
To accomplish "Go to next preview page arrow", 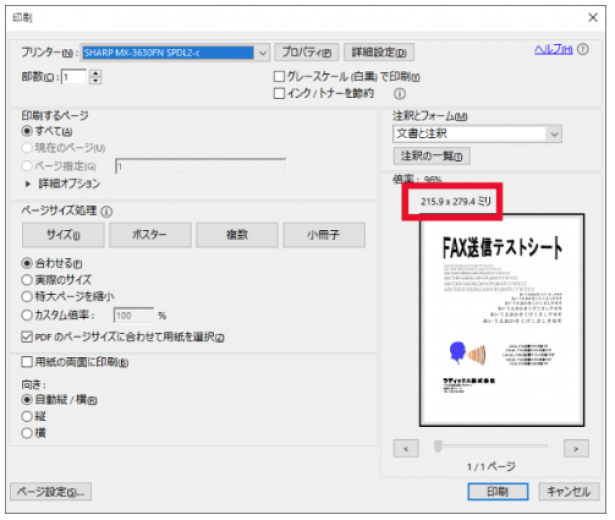I will 576,449.
